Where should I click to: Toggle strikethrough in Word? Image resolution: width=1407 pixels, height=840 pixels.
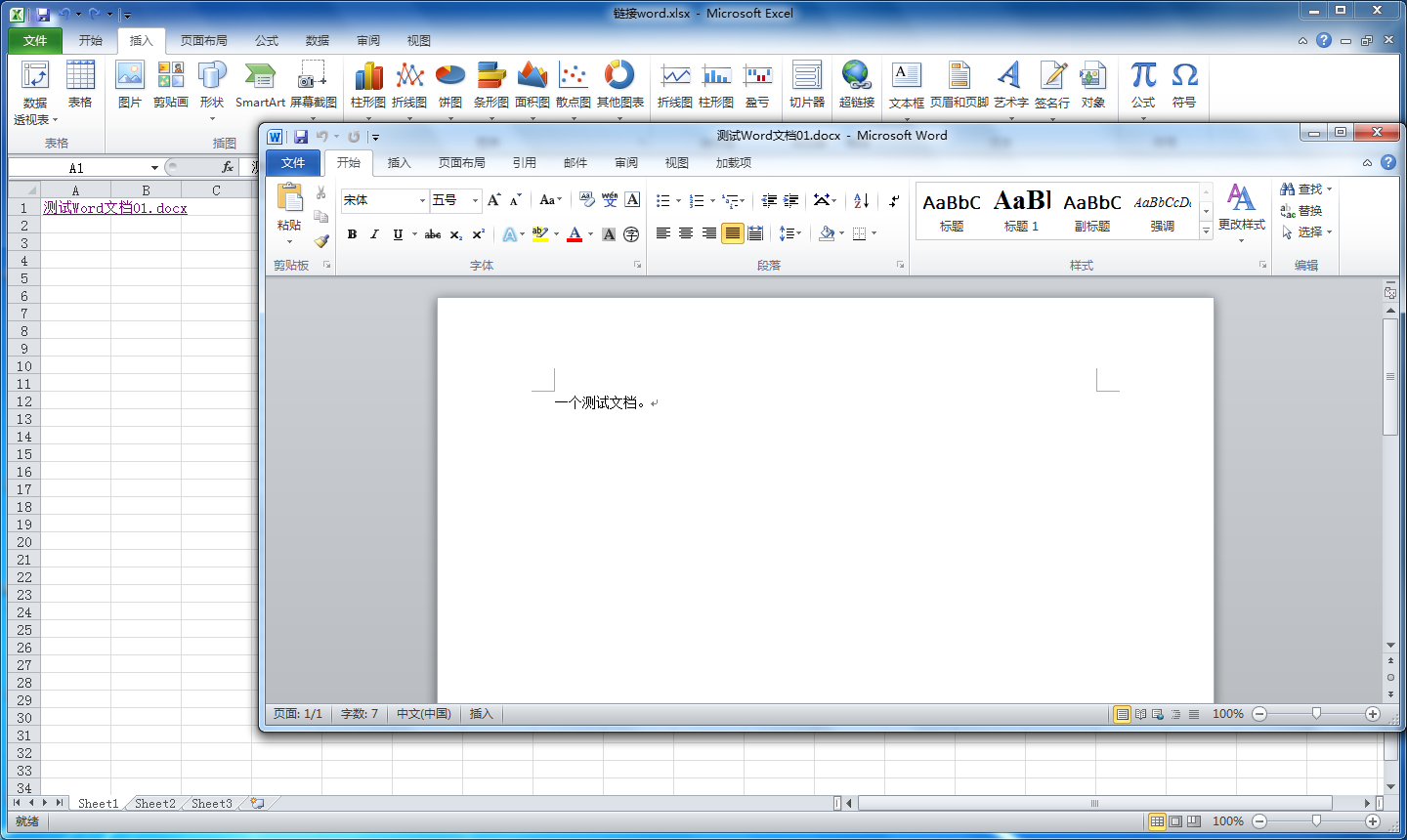point(433,234)
